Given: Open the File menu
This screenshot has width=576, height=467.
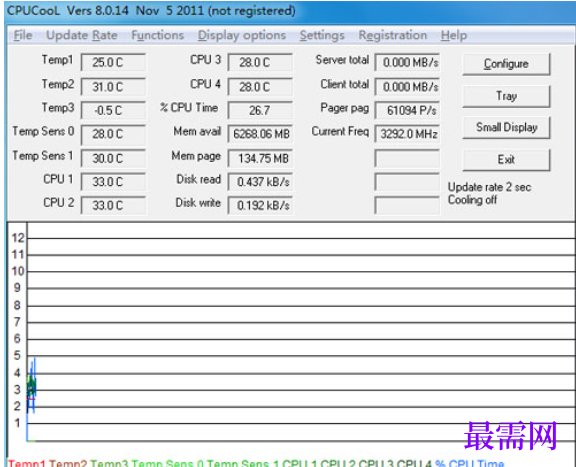Looking at the screenshot, I should pyautogui.click(x=23, y=35).
